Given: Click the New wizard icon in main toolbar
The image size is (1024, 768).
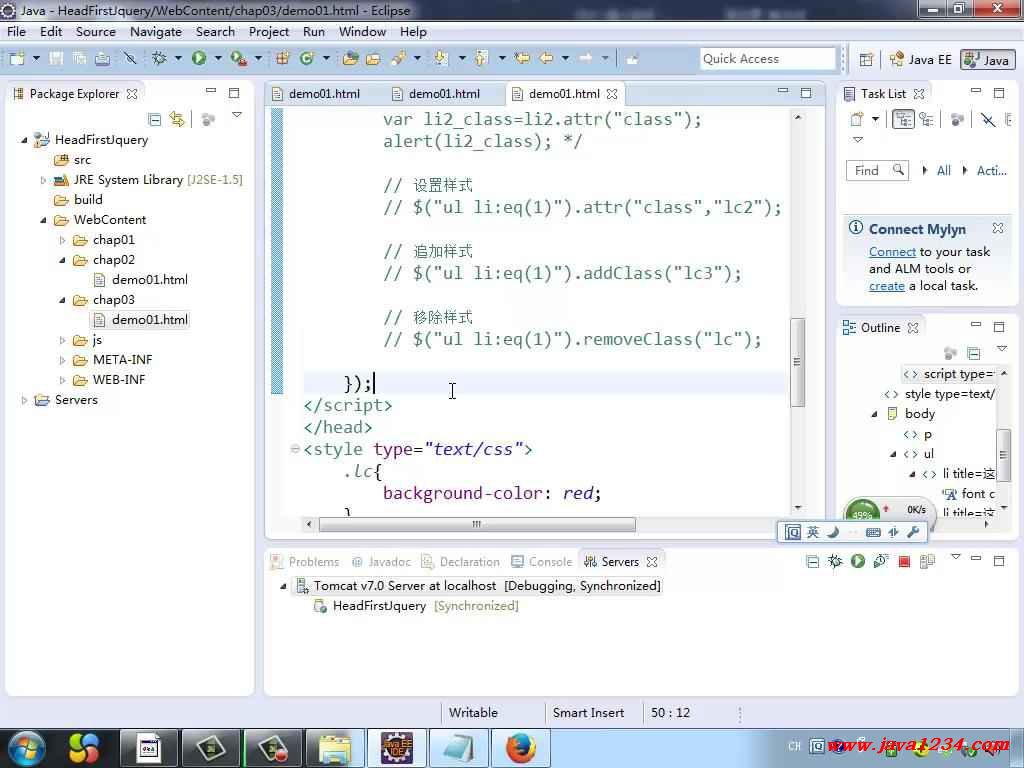Looking at the screenshot, I should (x=17, y=59).
